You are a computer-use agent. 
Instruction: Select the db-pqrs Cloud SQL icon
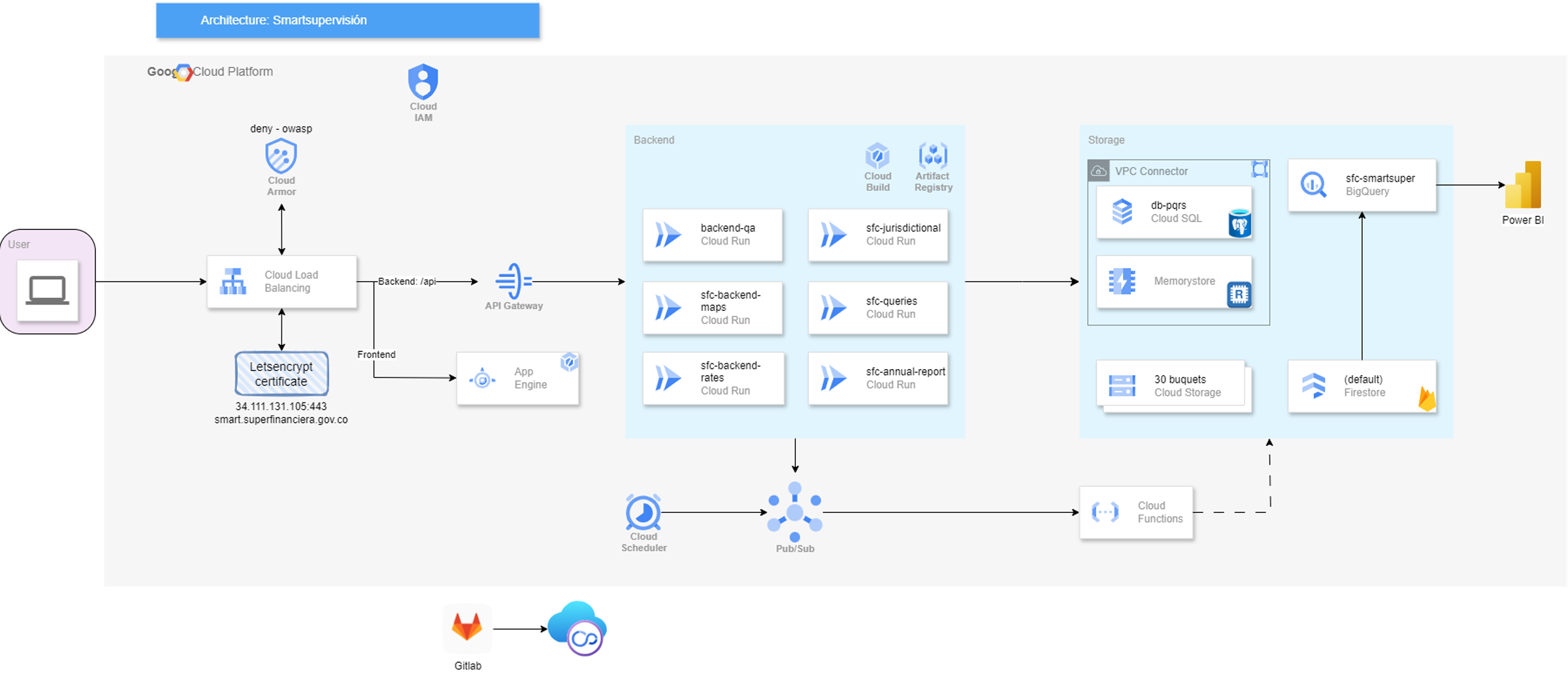1122,212
